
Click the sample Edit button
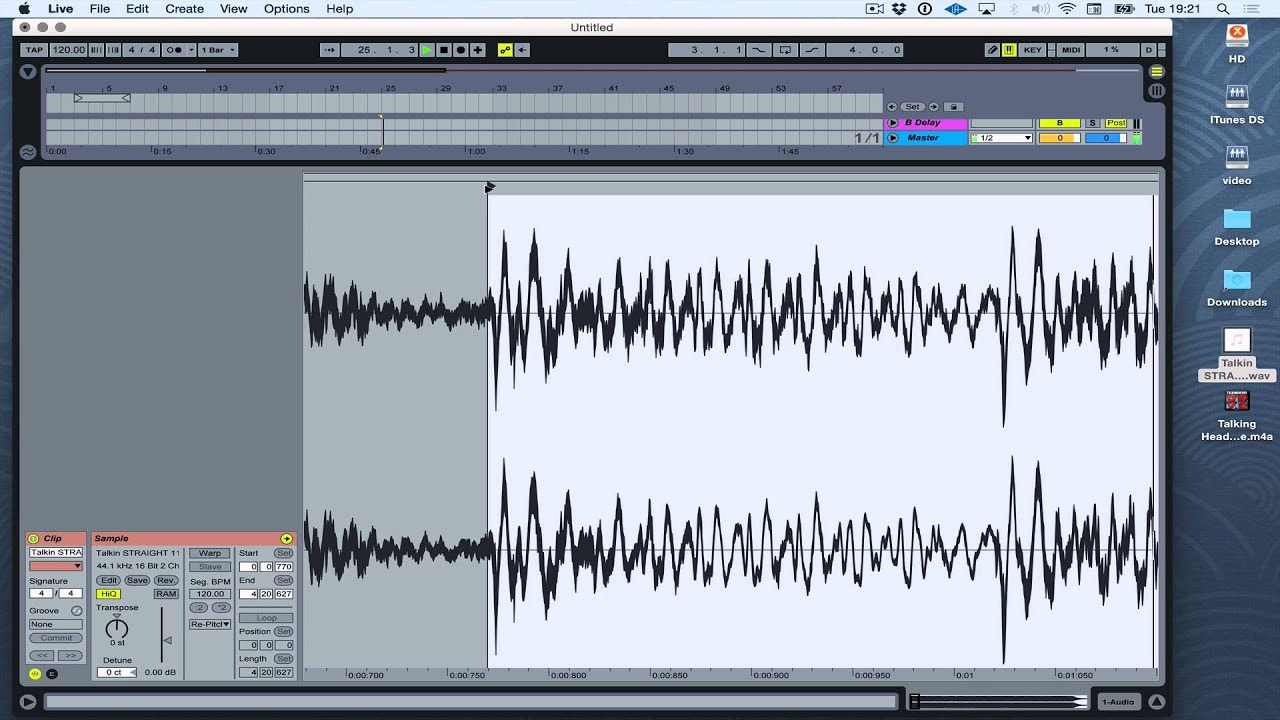point(108,580)
